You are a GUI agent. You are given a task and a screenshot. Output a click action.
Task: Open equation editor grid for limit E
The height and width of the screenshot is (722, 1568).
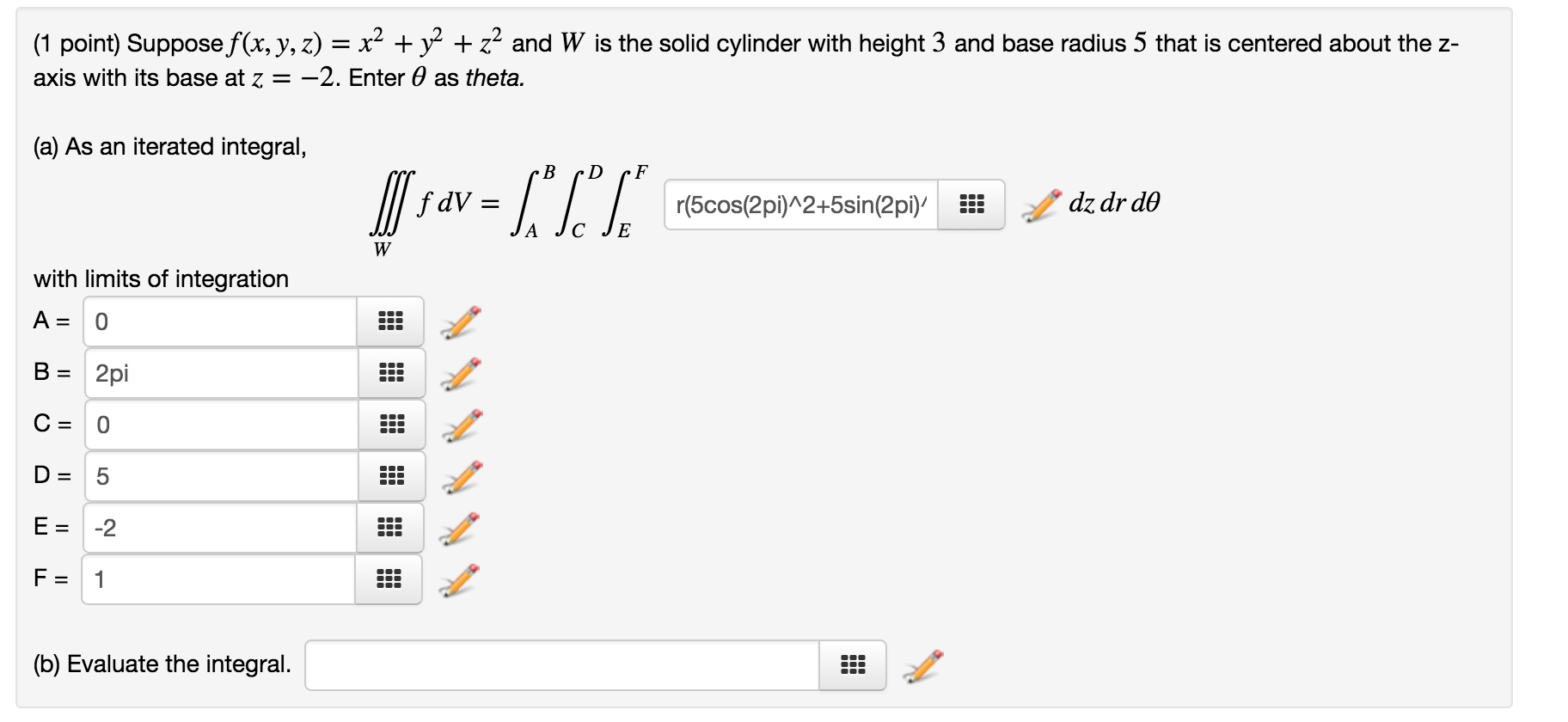click(x=389, y=528)
